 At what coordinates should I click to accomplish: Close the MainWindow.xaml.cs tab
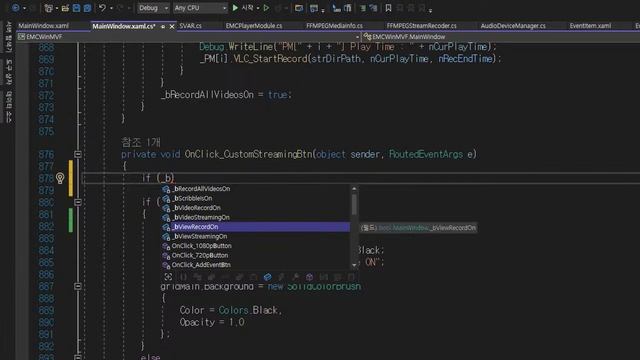[x=172, y=27]
